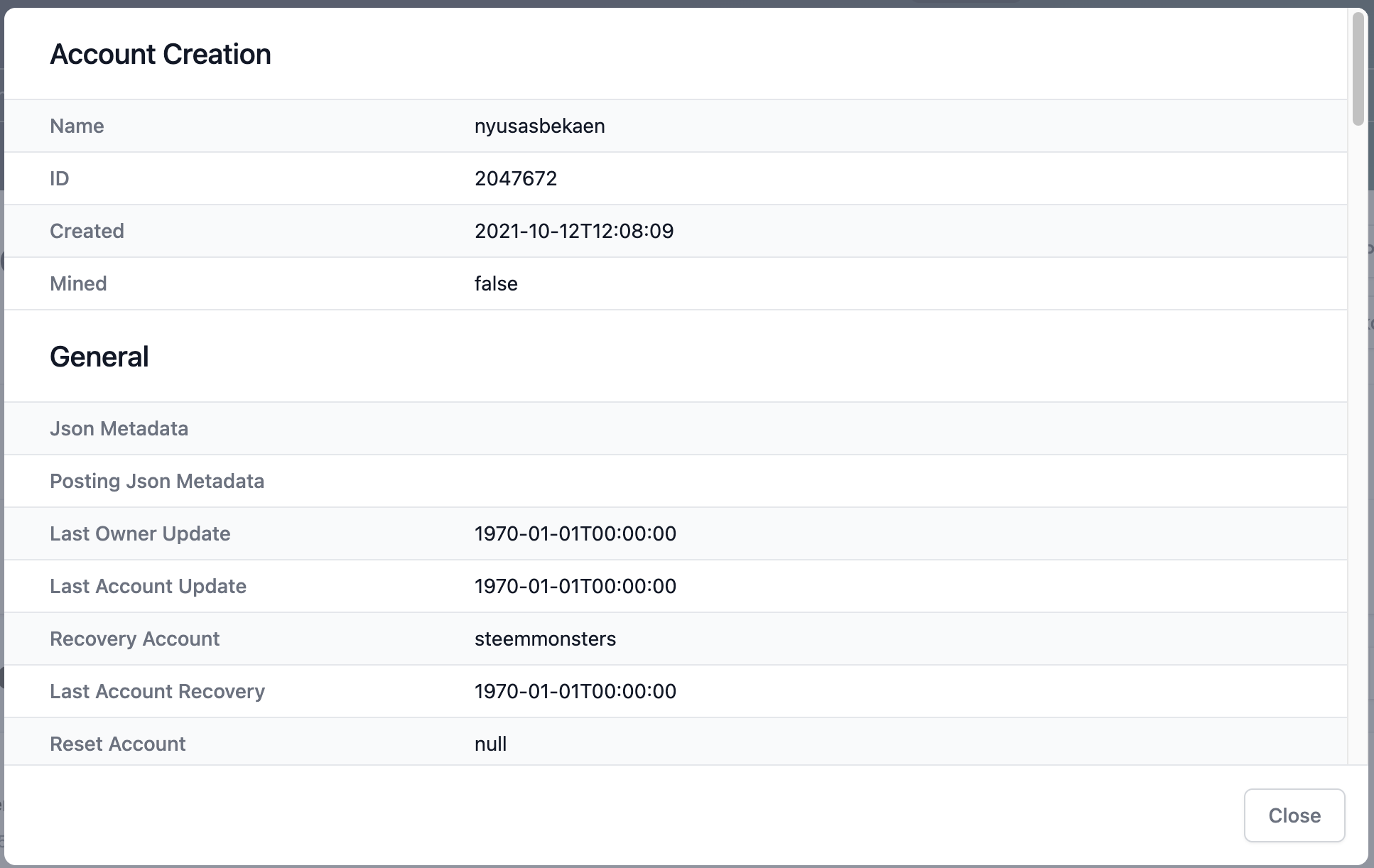Click the Last Account Update label
The width and height of the screenshot is (1374, 868).
148,586
